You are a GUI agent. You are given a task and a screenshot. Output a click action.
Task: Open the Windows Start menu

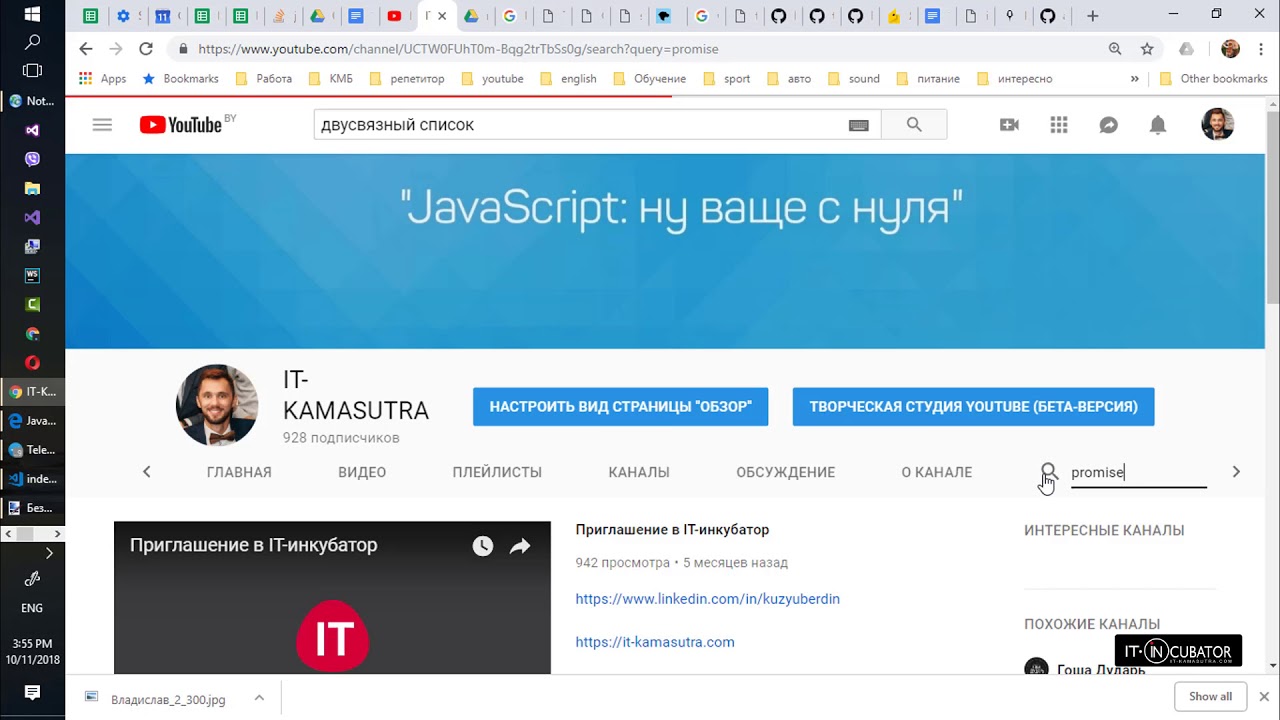click(x=32, y=14)
